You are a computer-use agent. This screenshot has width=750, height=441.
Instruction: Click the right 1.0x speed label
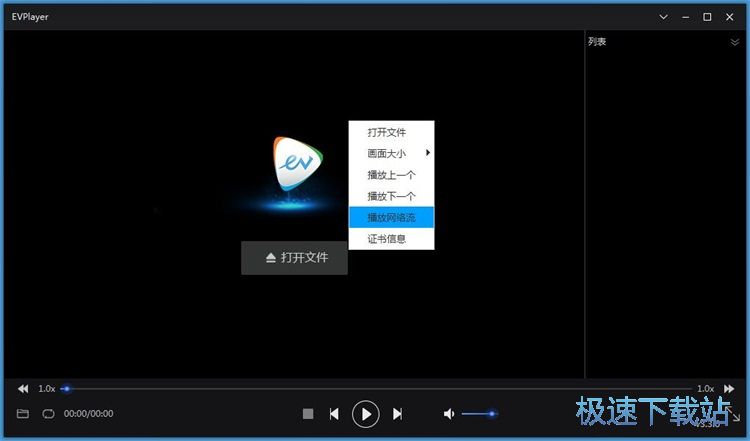tap(706, 388)
